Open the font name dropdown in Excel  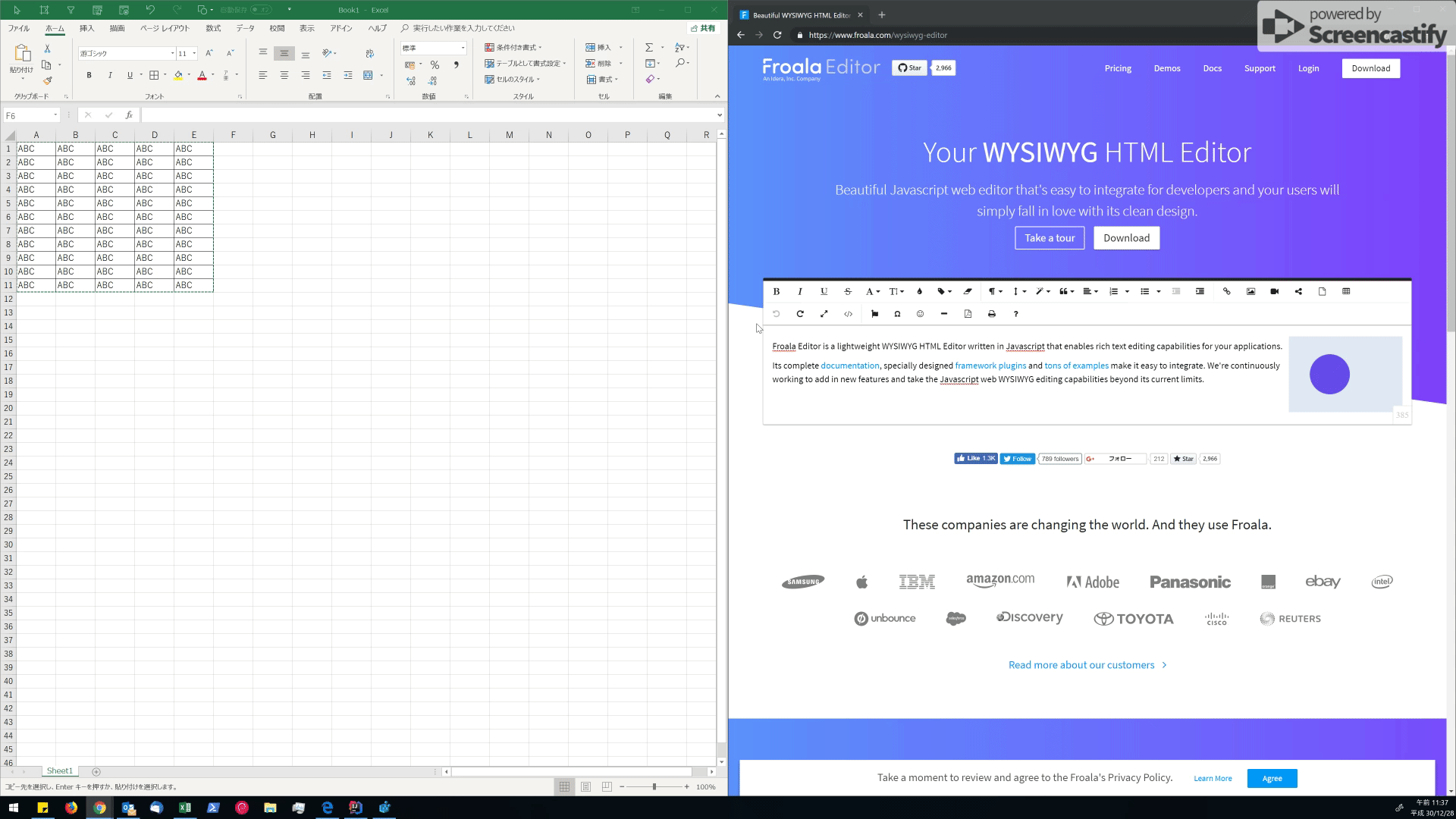(x=172, y=53)
